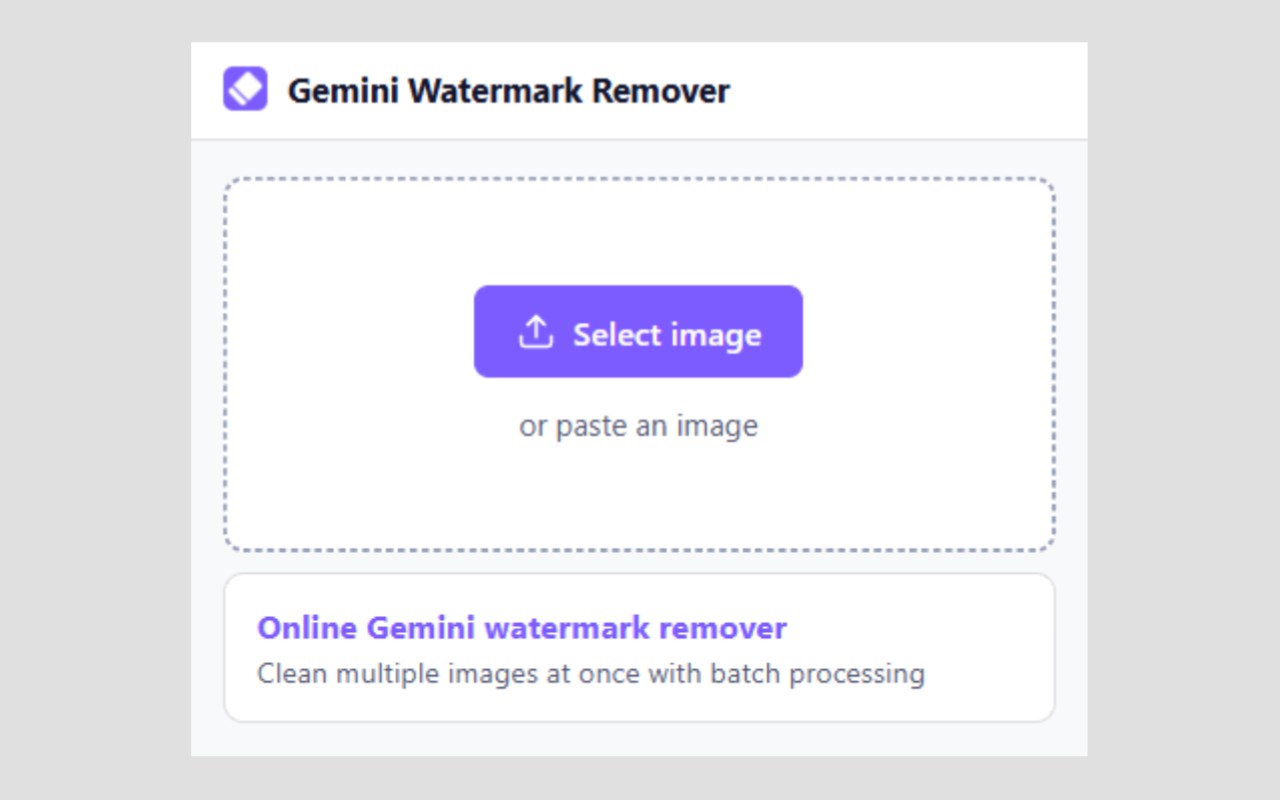The width and height of the screenshot is (1280, 800).
Task: Click the batch processing description text
Action: pyautogui.click(x=591, y=673)
